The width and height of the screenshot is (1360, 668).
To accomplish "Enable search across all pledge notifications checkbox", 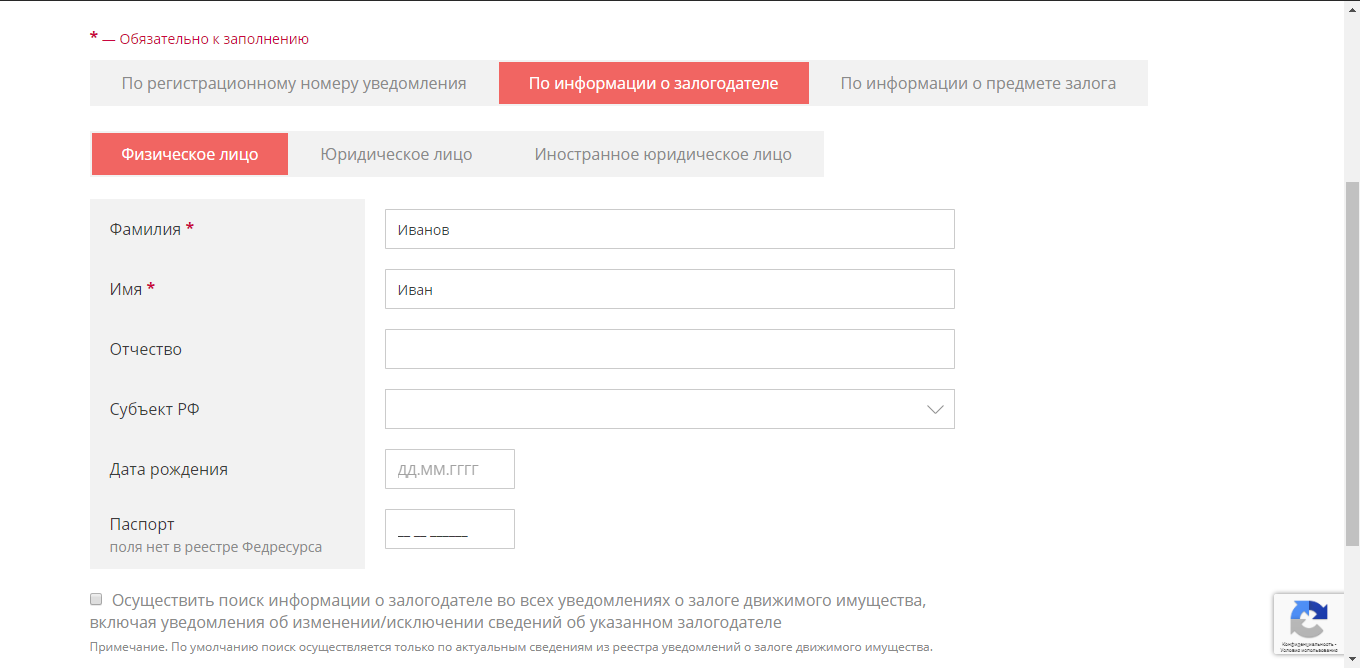I will tap(97, 600).
